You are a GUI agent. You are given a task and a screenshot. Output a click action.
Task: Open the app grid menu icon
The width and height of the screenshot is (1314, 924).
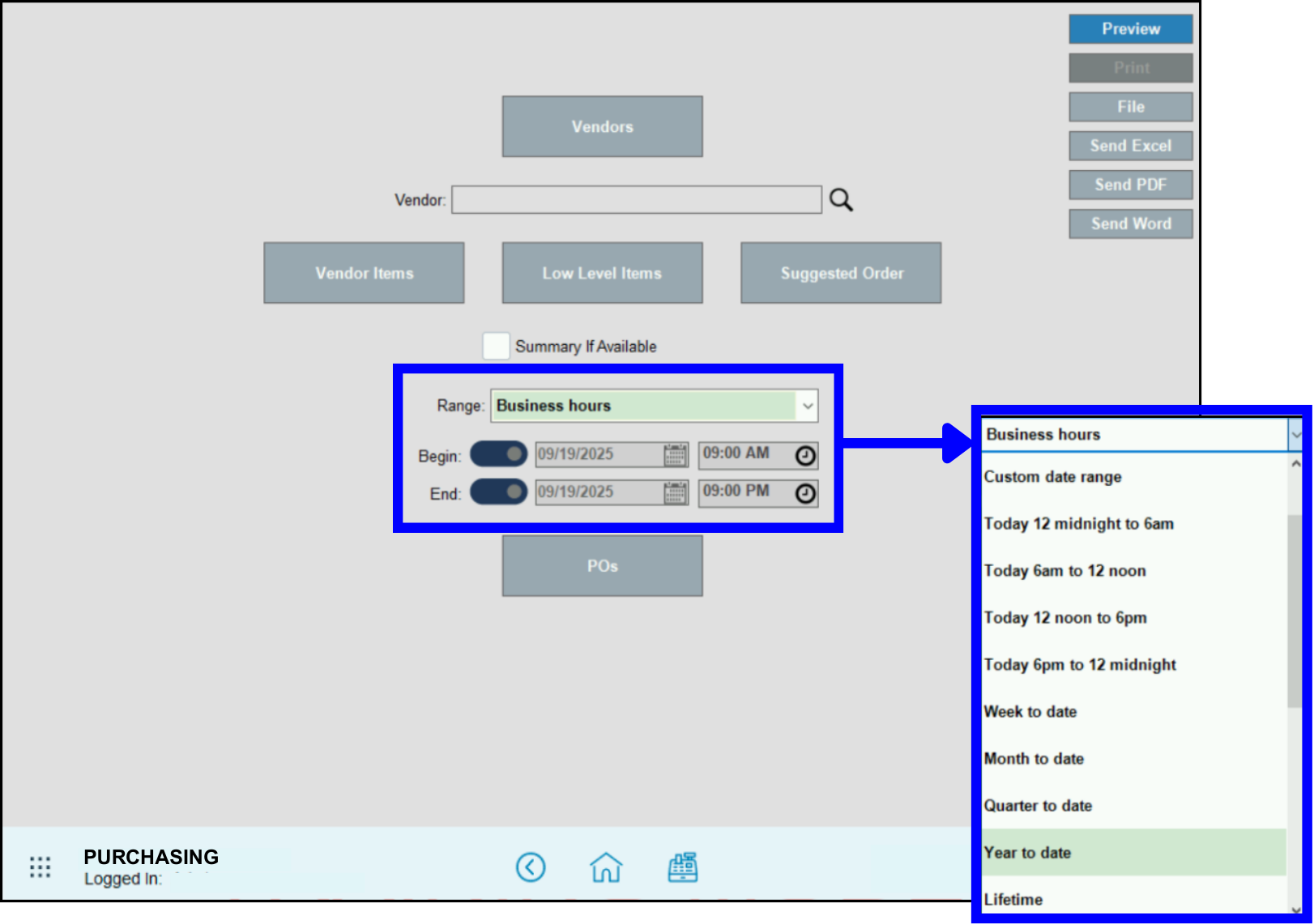[40, 867]
